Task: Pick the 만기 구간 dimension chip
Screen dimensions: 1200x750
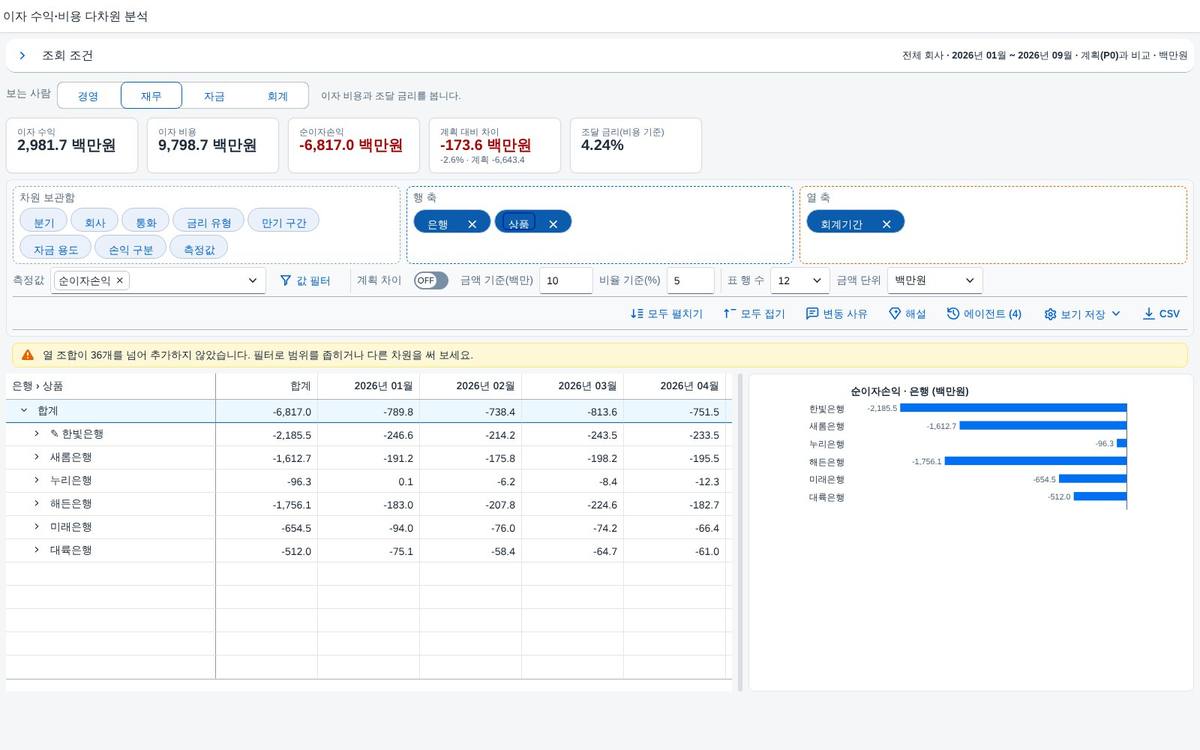Action: coord(284,223)
